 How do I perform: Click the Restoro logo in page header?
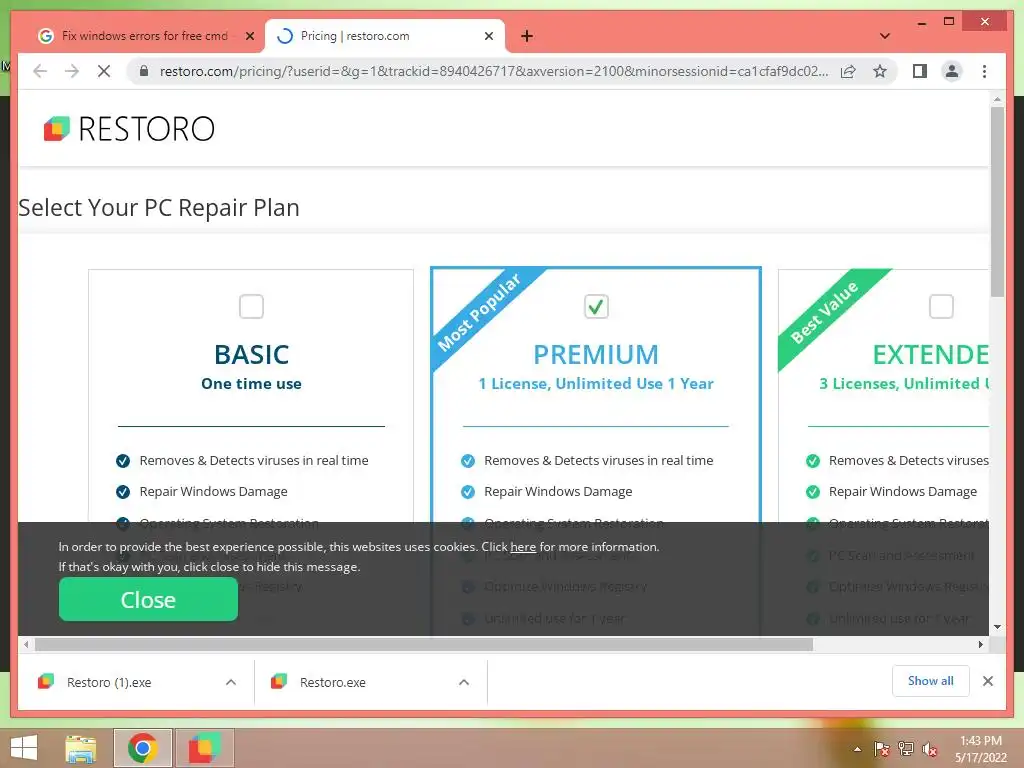tap(129, 129)
